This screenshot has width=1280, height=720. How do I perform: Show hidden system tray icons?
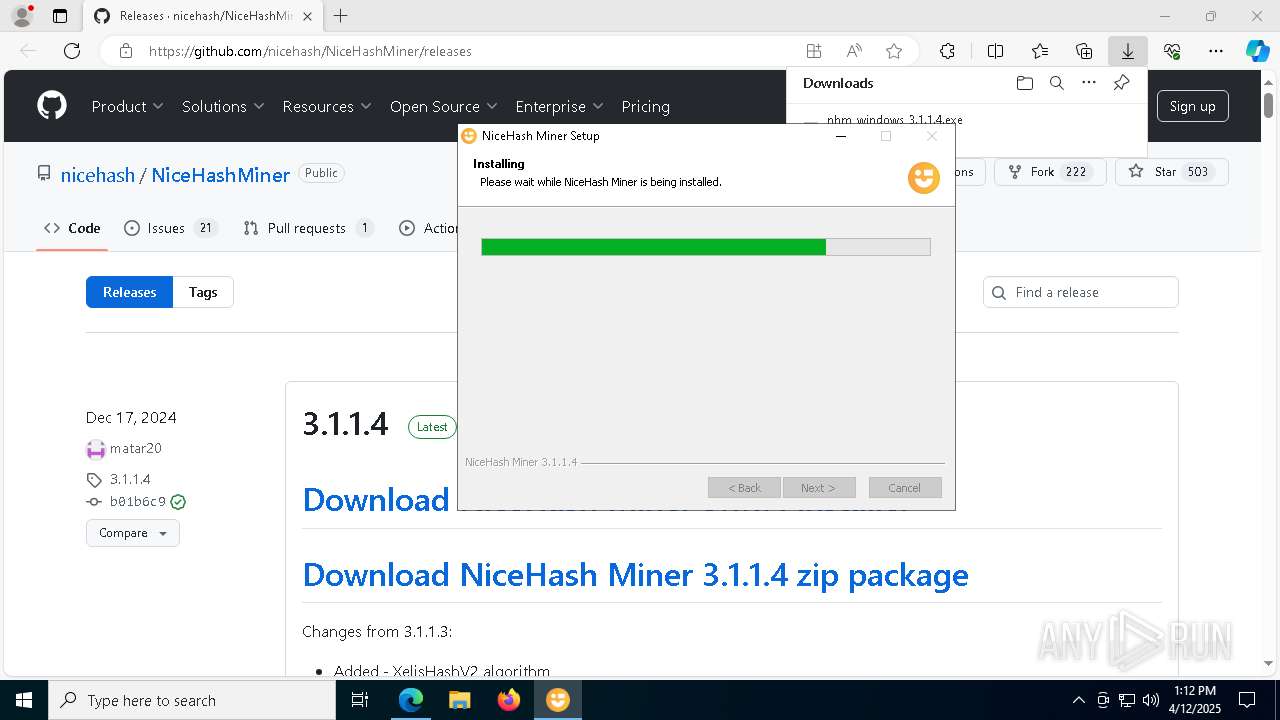[1078, 700]
